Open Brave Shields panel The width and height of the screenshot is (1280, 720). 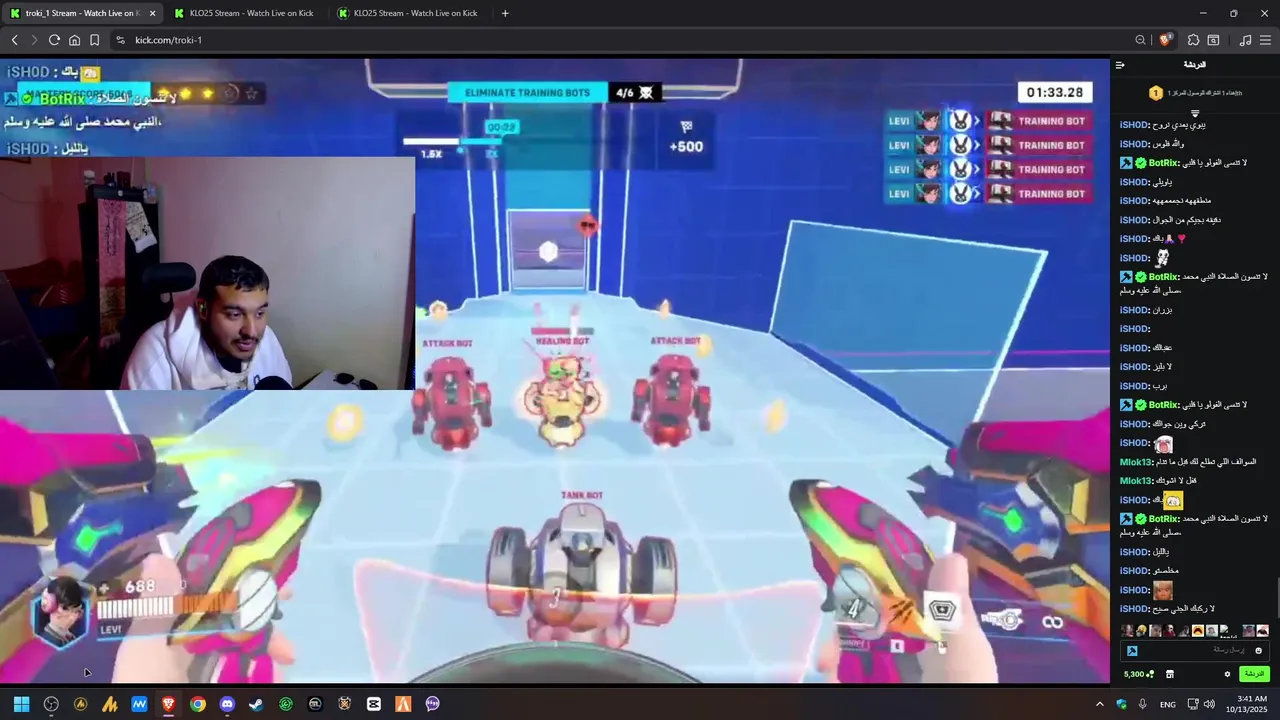(x=1165, y=40)
